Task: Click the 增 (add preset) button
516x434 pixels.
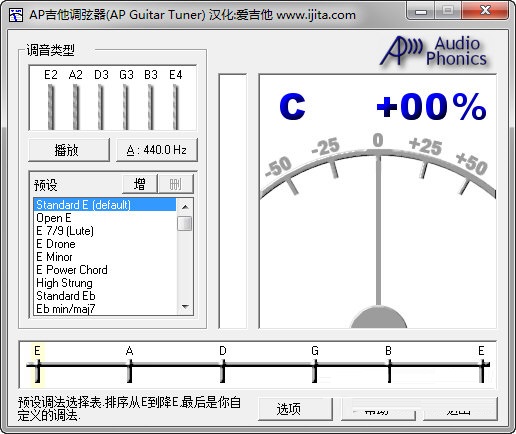Action: coord(140,184)
